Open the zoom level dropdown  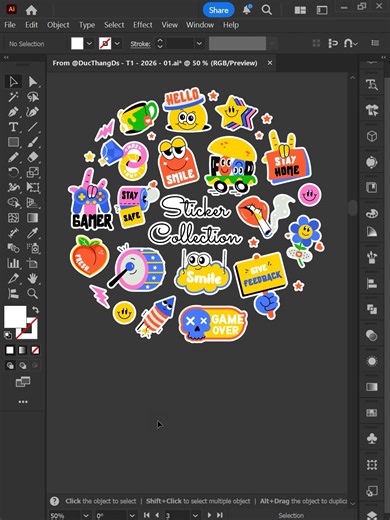[86, 515]
